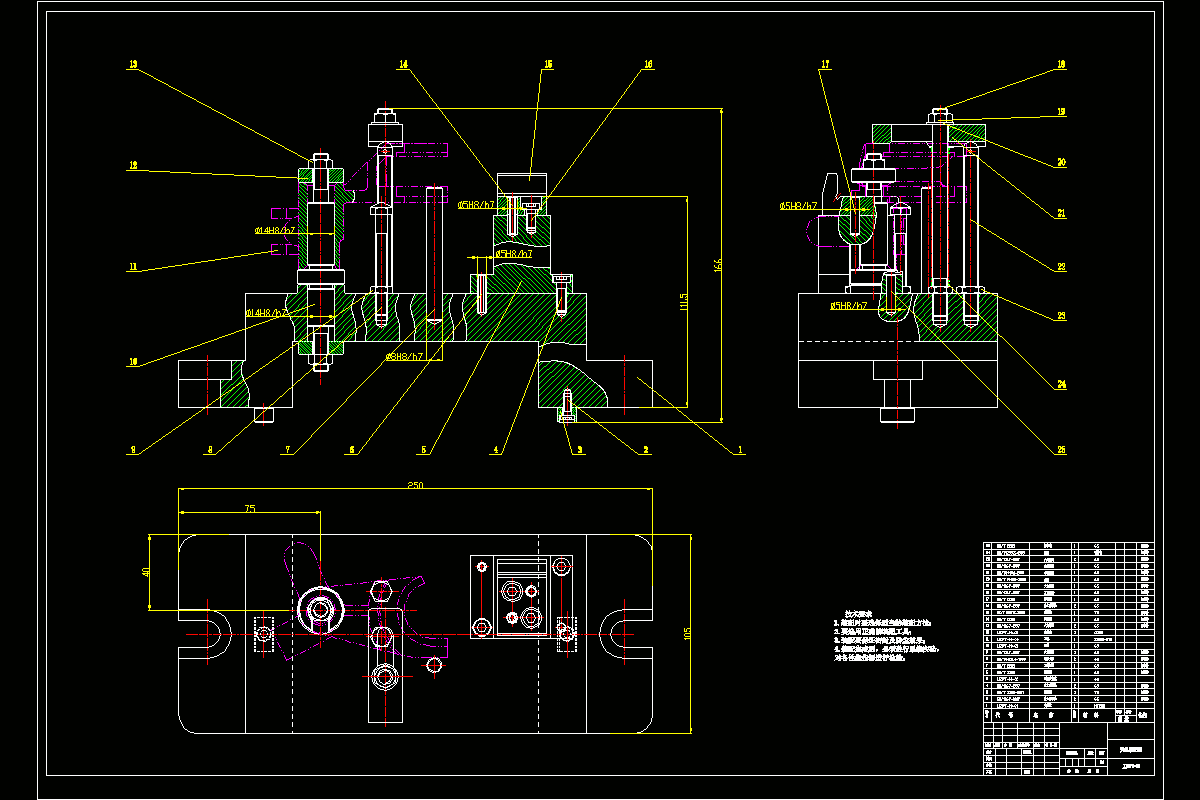The image size is (1200, 800).
Task: Select part balloon number 24
Action: (1061, 383)
